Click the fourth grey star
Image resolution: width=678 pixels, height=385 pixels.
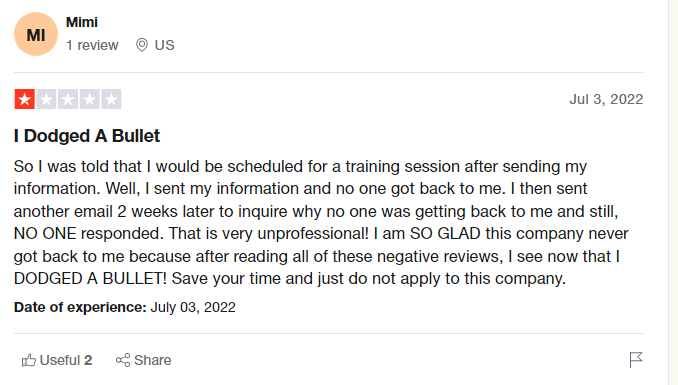pos(90,99)
